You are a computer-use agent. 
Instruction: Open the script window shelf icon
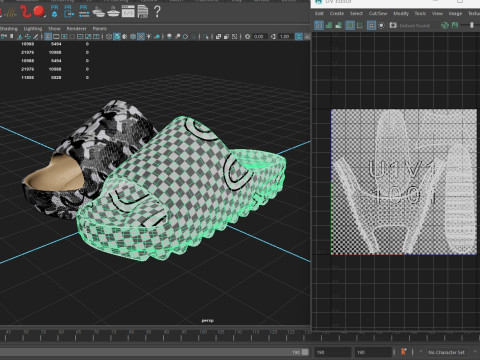128,12
